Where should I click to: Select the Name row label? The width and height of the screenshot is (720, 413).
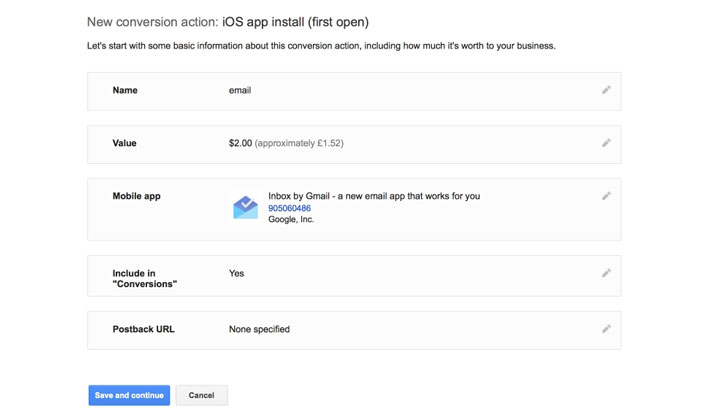125,90
